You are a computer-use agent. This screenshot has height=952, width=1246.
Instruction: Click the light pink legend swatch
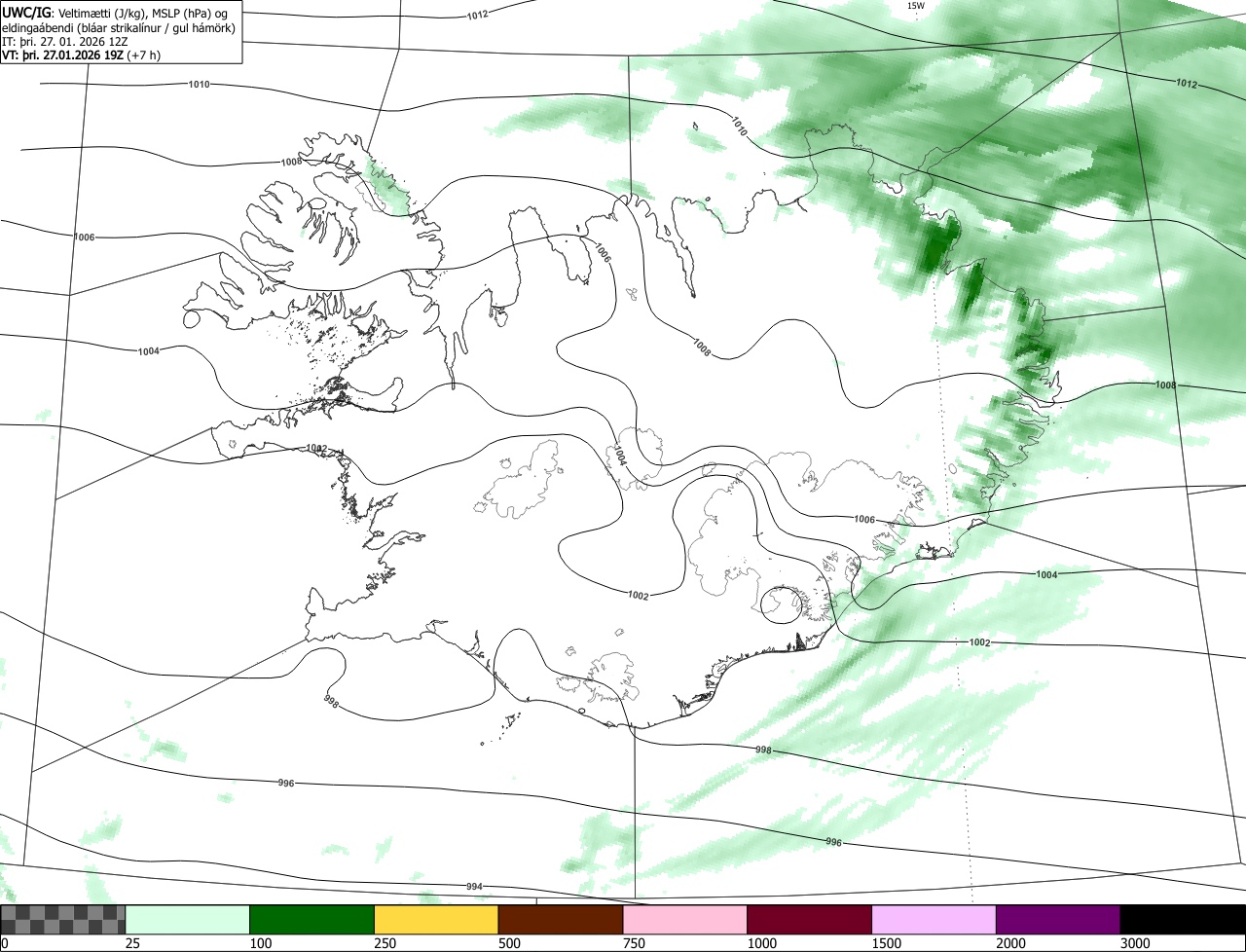click(685, 919)
